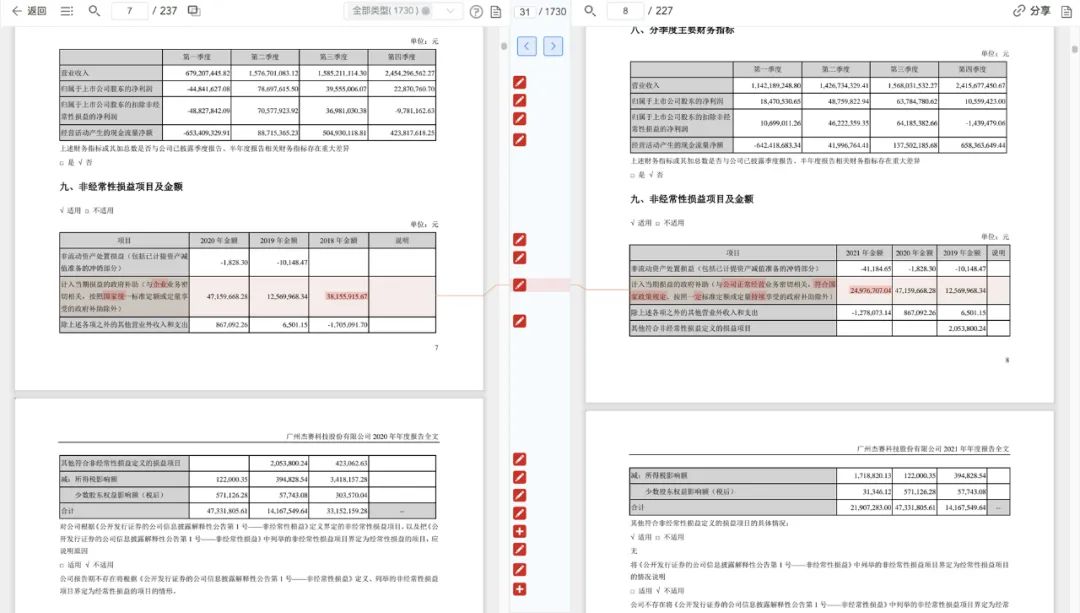
Task: Click the document icon next to the help icon
Action: [496, 12]
